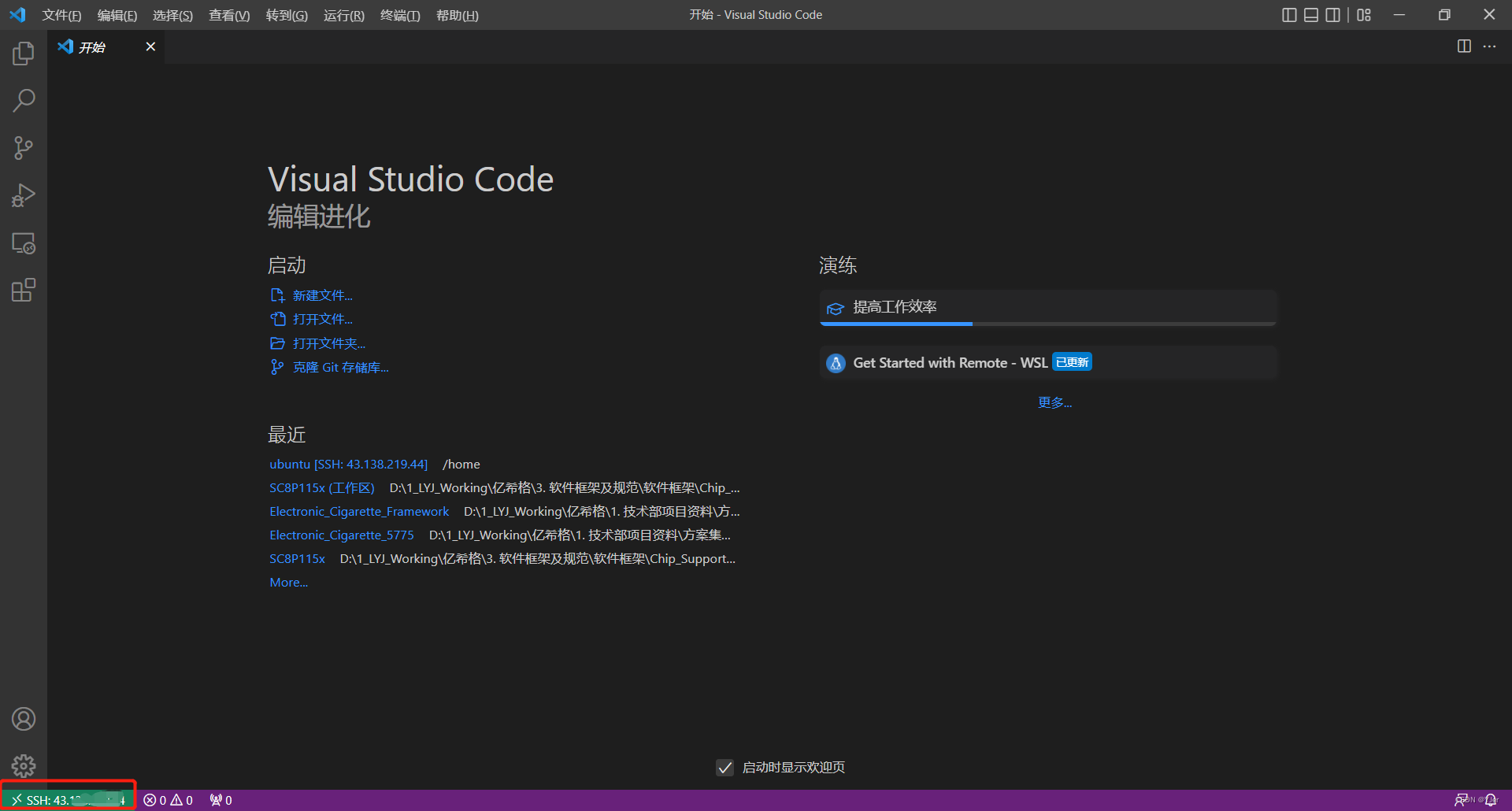1512x811 pixels.
Task: Open the Explorer view in activity bar
Action: click(x=24, y=54)
